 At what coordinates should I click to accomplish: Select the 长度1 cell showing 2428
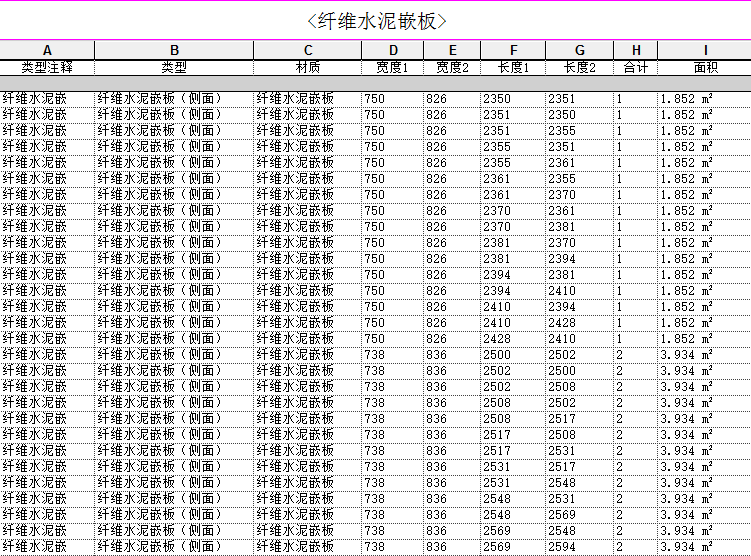click(513, 339)
